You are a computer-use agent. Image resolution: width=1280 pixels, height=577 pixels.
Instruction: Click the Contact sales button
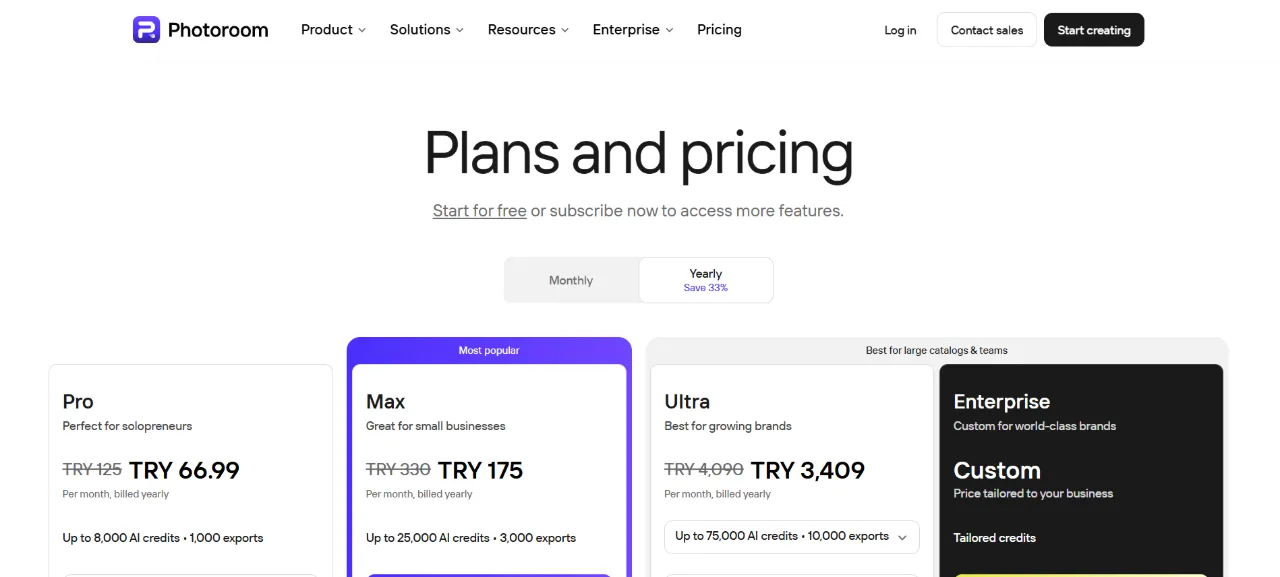[987, 30]
